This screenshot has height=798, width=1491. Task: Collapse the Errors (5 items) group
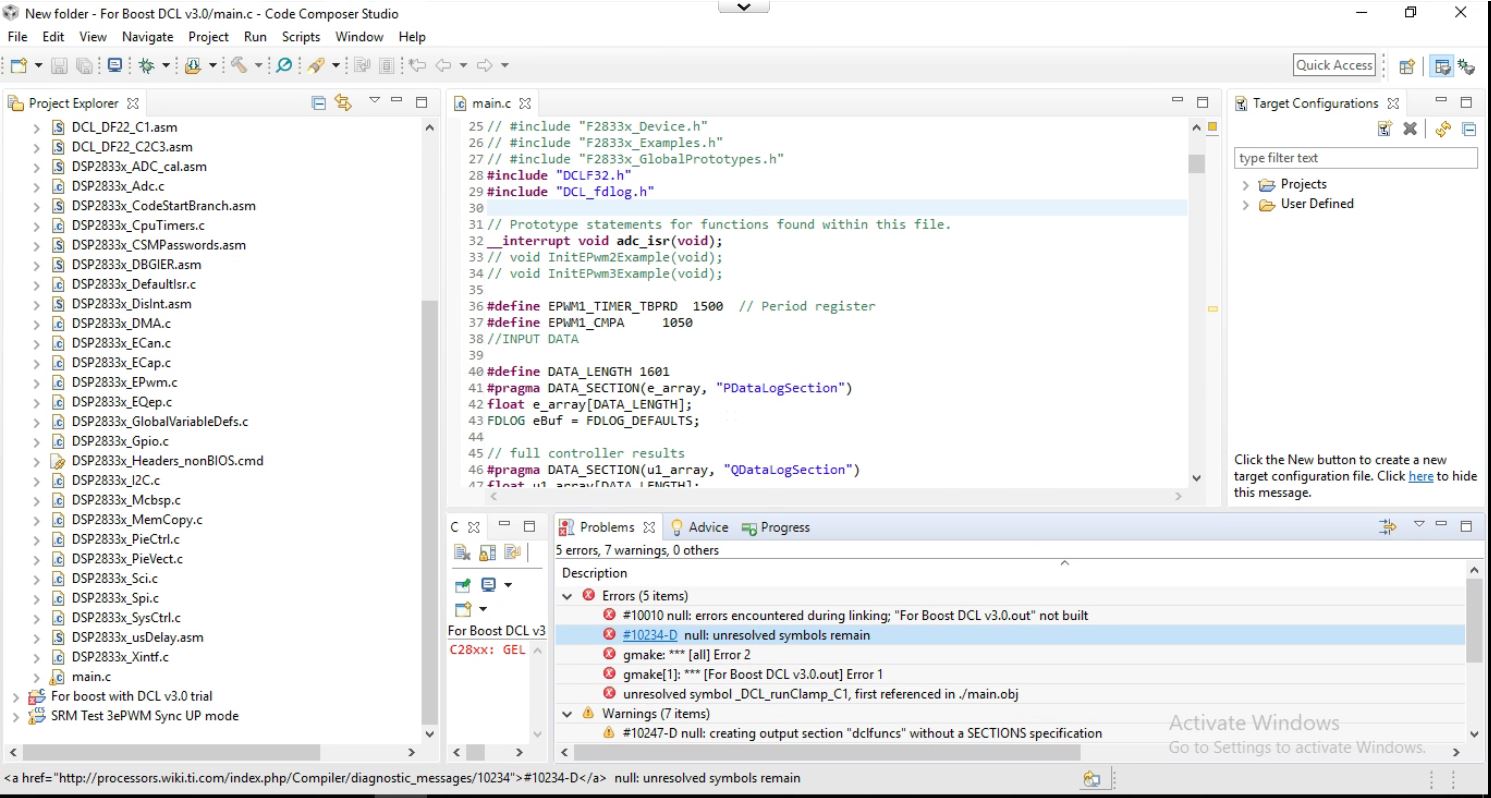click(x=568, y=596)
